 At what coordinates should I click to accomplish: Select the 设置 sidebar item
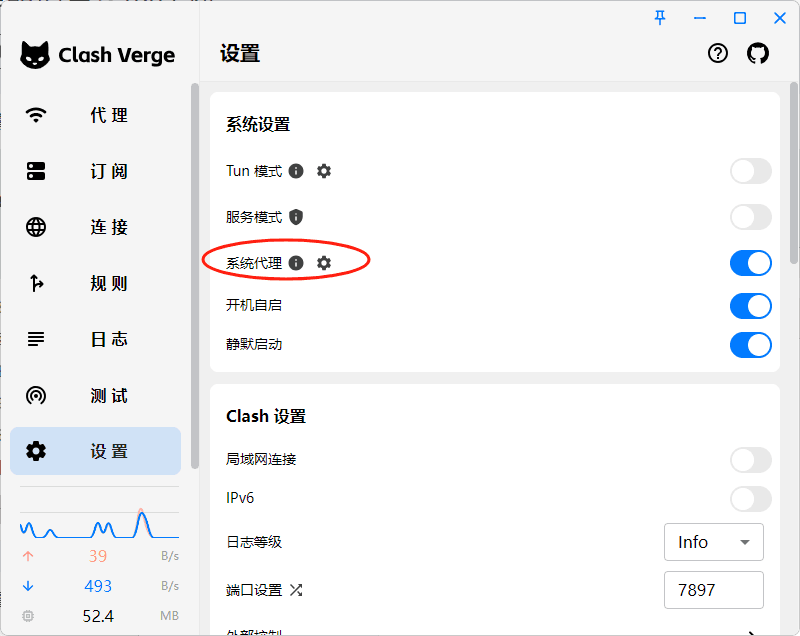[95, 451]
